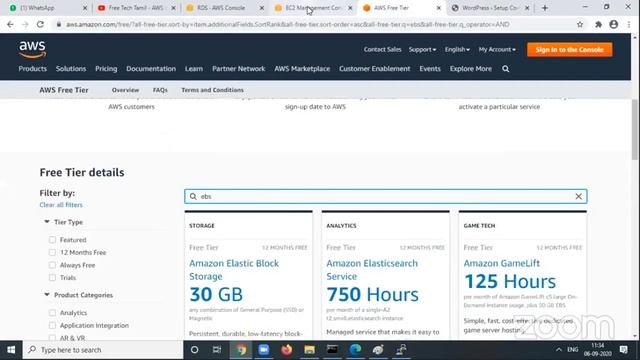640x360 pixels.
Task: Open the Solutions menu
Action: point(71,69)
